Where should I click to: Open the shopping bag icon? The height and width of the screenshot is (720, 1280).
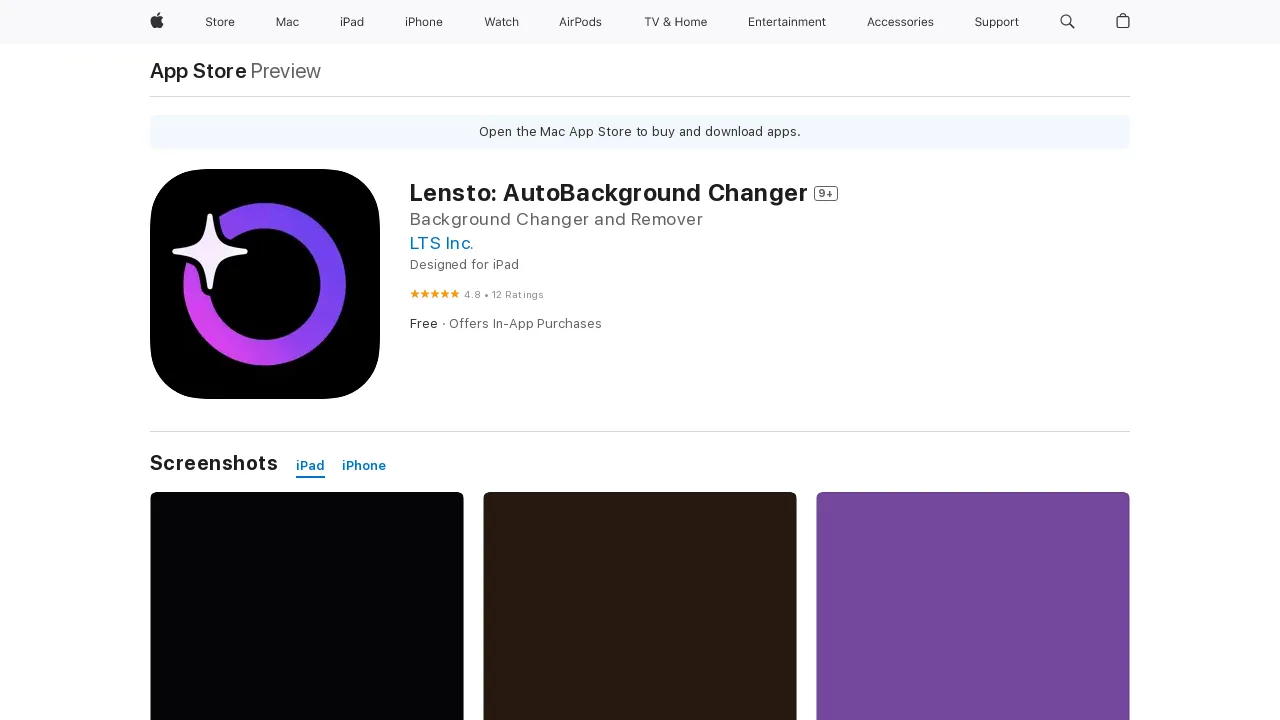(x=1123, y=21)
